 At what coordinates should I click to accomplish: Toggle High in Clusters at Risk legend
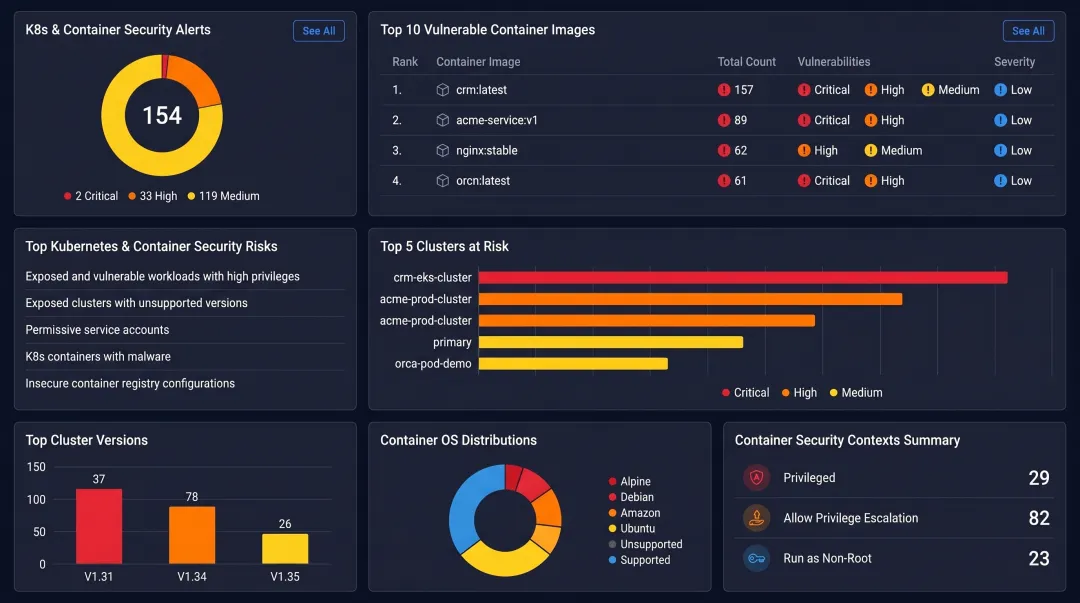tap(799, 393)
